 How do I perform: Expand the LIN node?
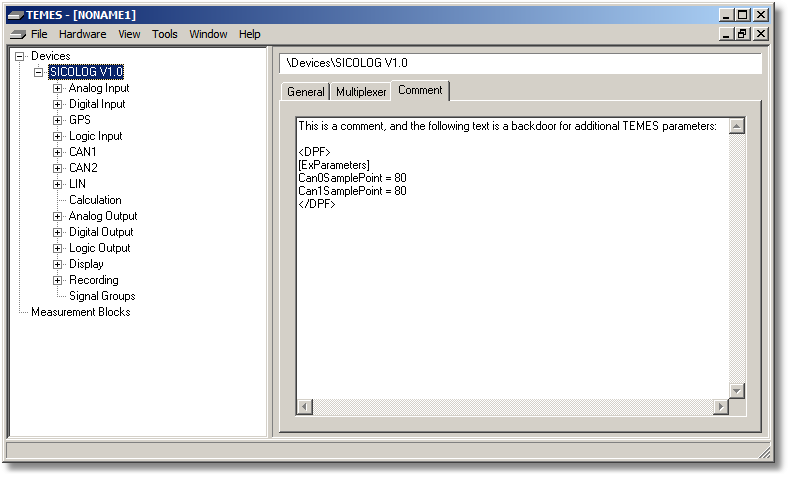click(57, 184)
